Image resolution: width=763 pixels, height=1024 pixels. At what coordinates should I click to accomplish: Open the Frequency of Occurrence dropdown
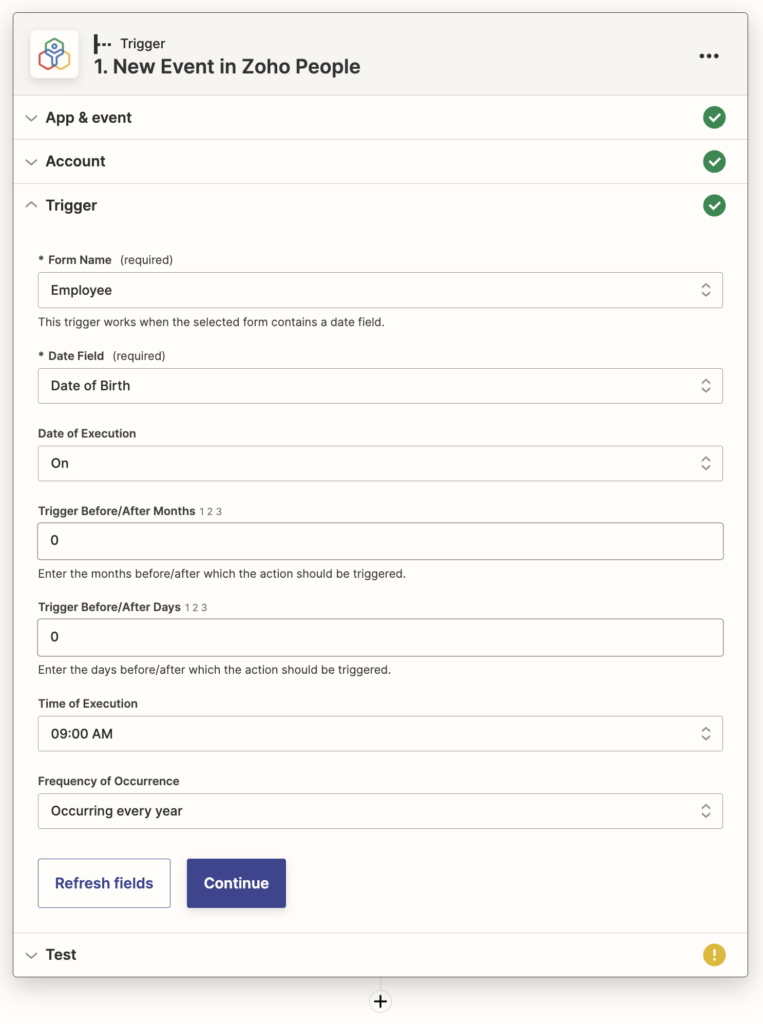380,811
